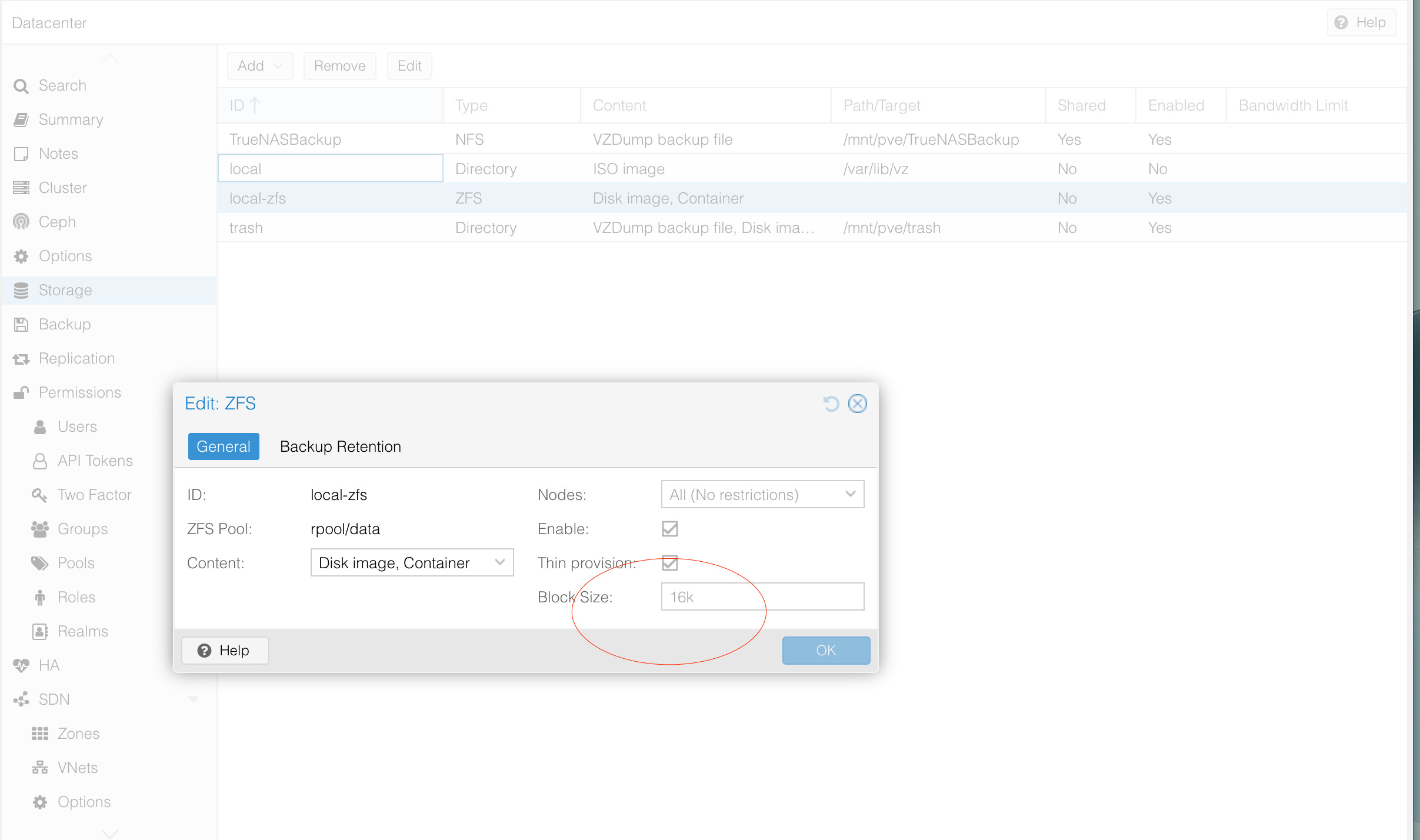Open the Cluster server icon
Screen dimensions: 1420x840
[21, 188]
